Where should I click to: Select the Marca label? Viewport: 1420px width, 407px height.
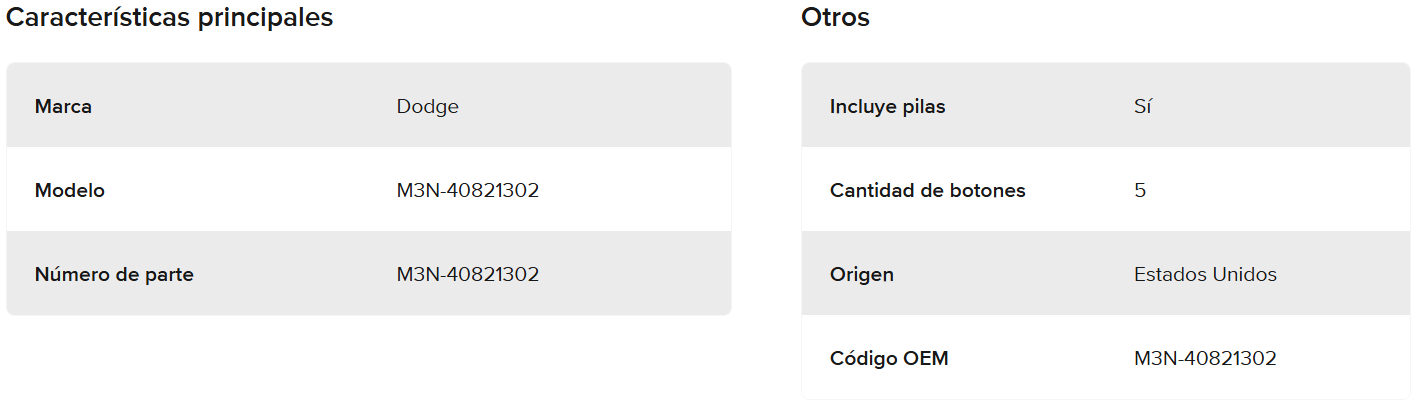(x=63, y=106)
